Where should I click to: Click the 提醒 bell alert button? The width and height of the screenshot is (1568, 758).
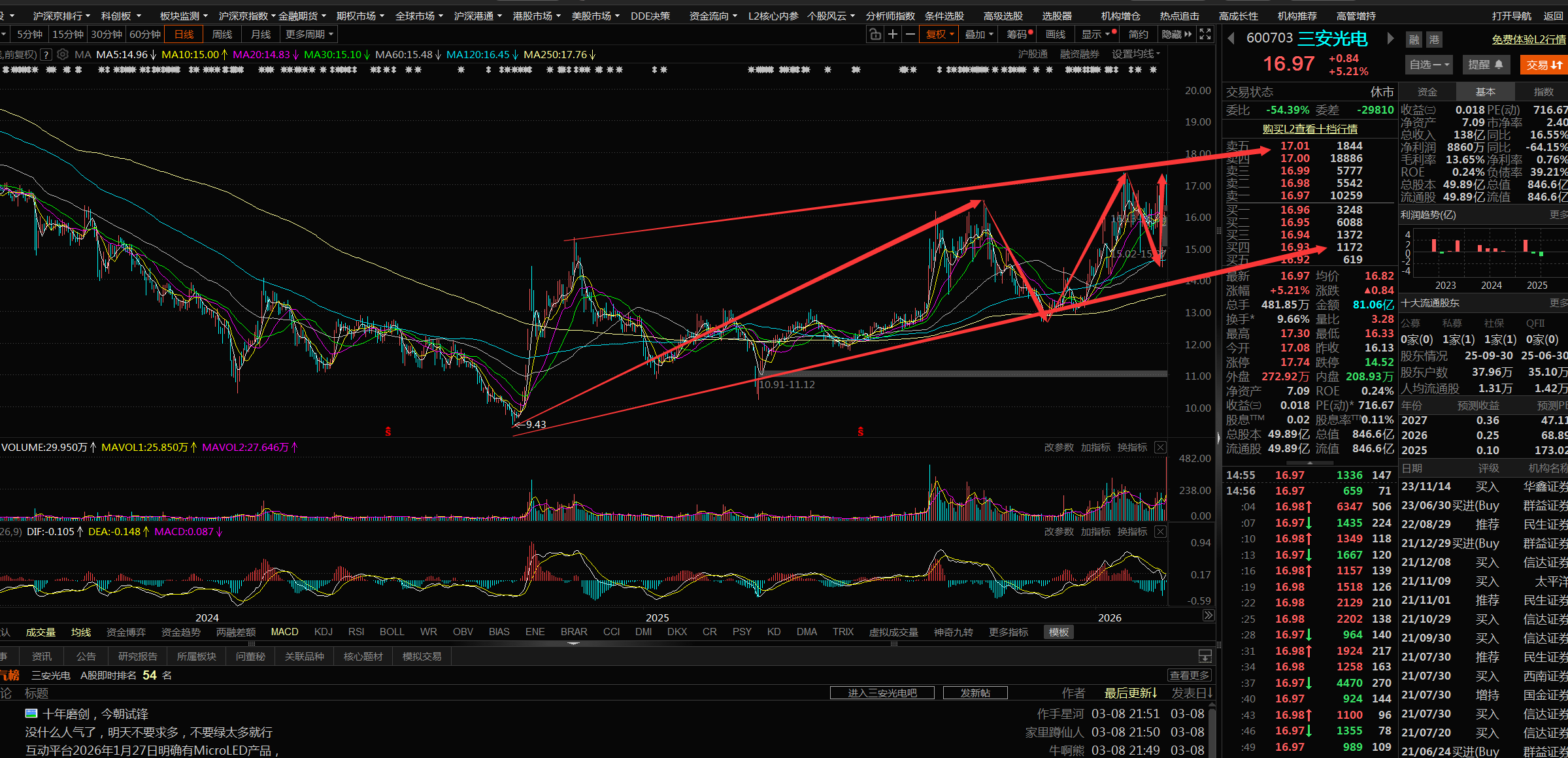tap(1486, 65)
